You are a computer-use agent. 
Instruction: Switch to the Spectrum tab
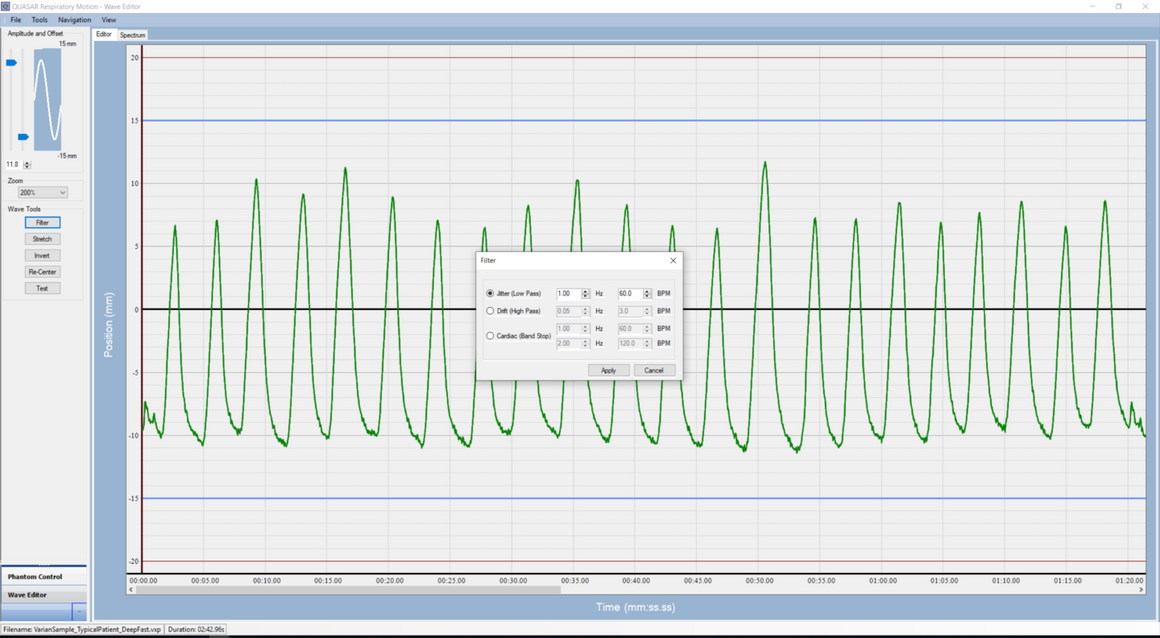[x=132, y=35]
